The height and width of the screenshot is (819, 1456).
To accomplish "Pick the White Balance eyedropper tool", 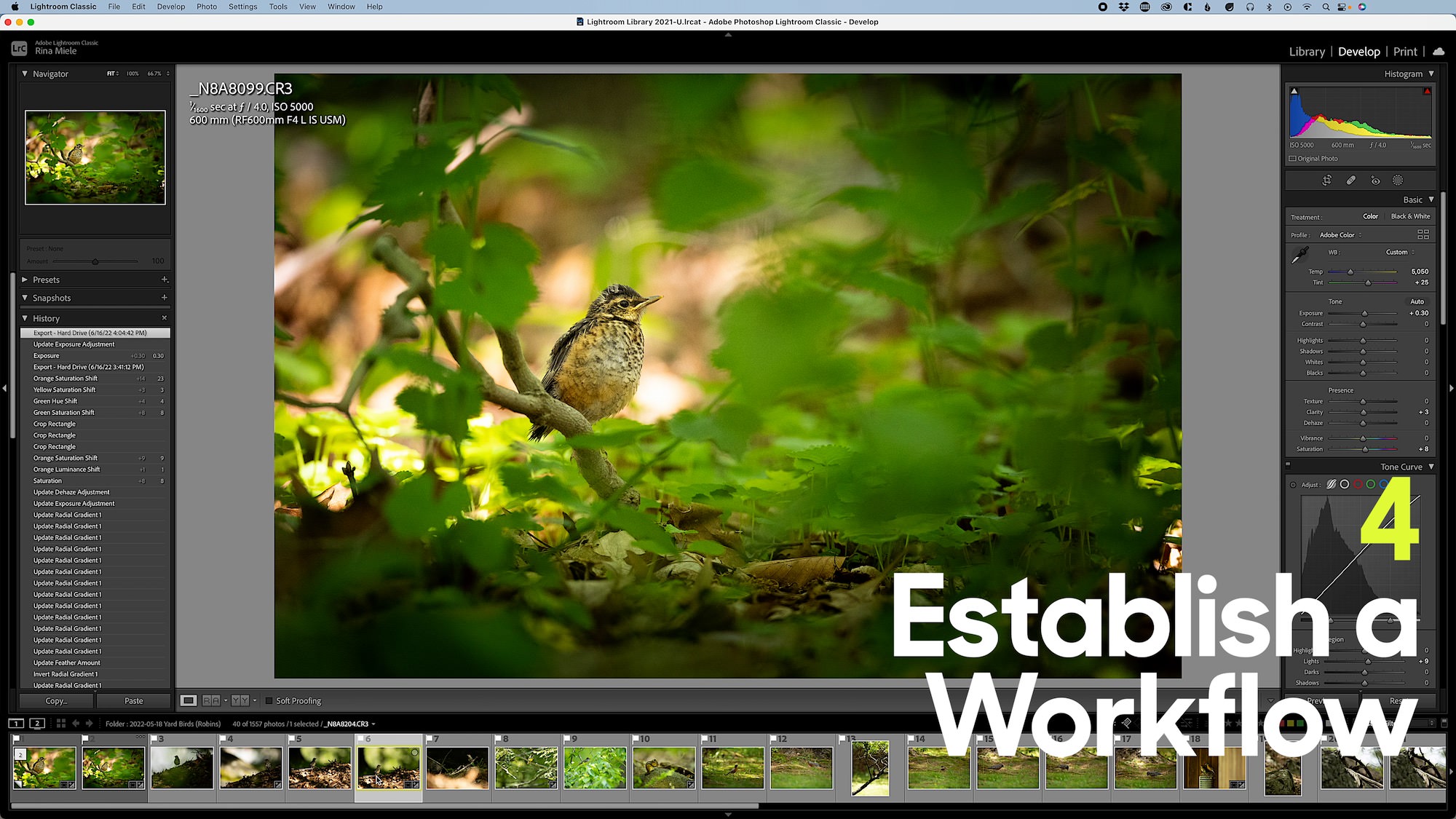I will click(x=1299, y=255).
